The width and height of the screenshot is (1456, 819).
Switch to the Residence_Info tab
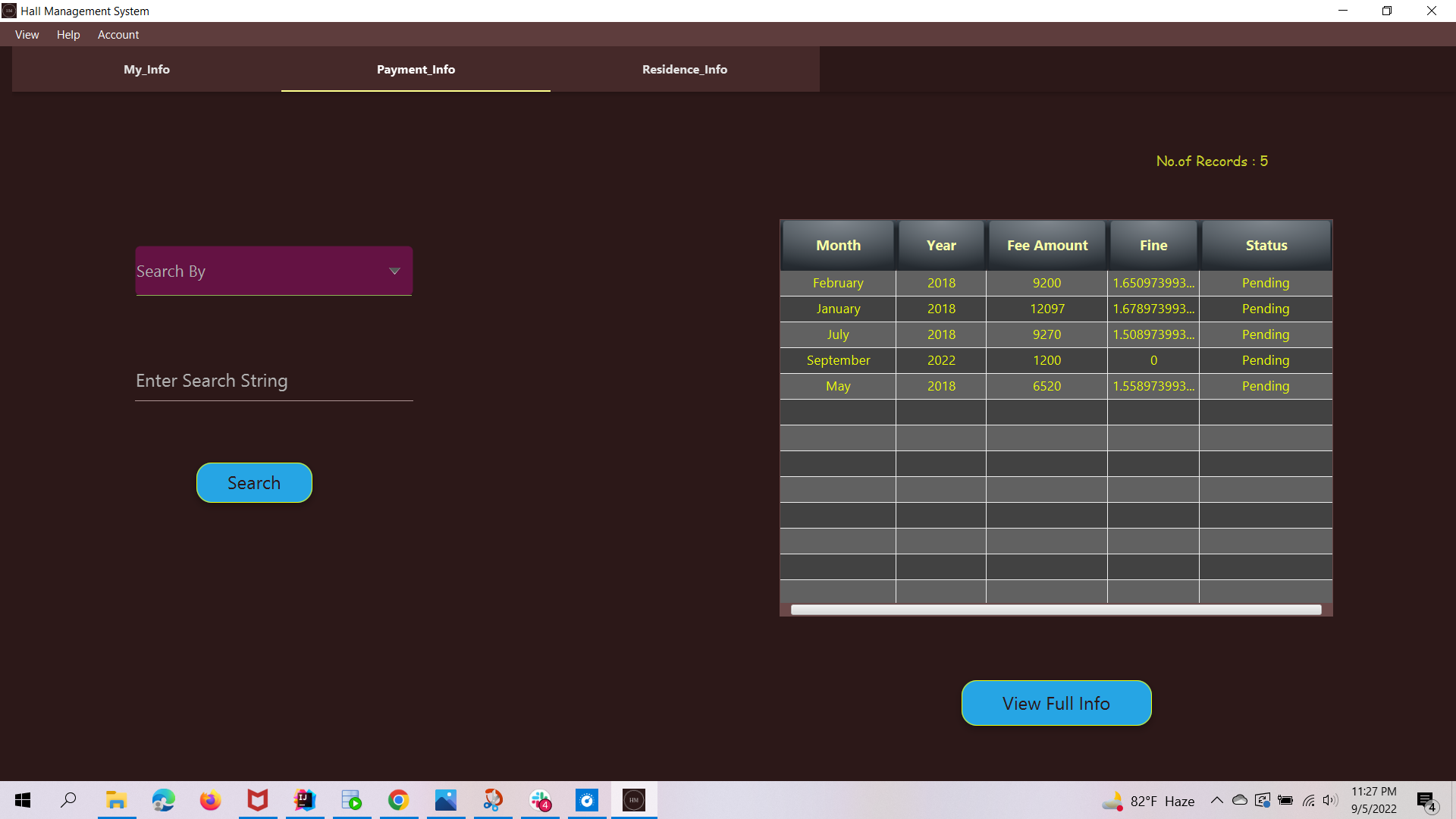pyautogui.click(x=684, y=69)
